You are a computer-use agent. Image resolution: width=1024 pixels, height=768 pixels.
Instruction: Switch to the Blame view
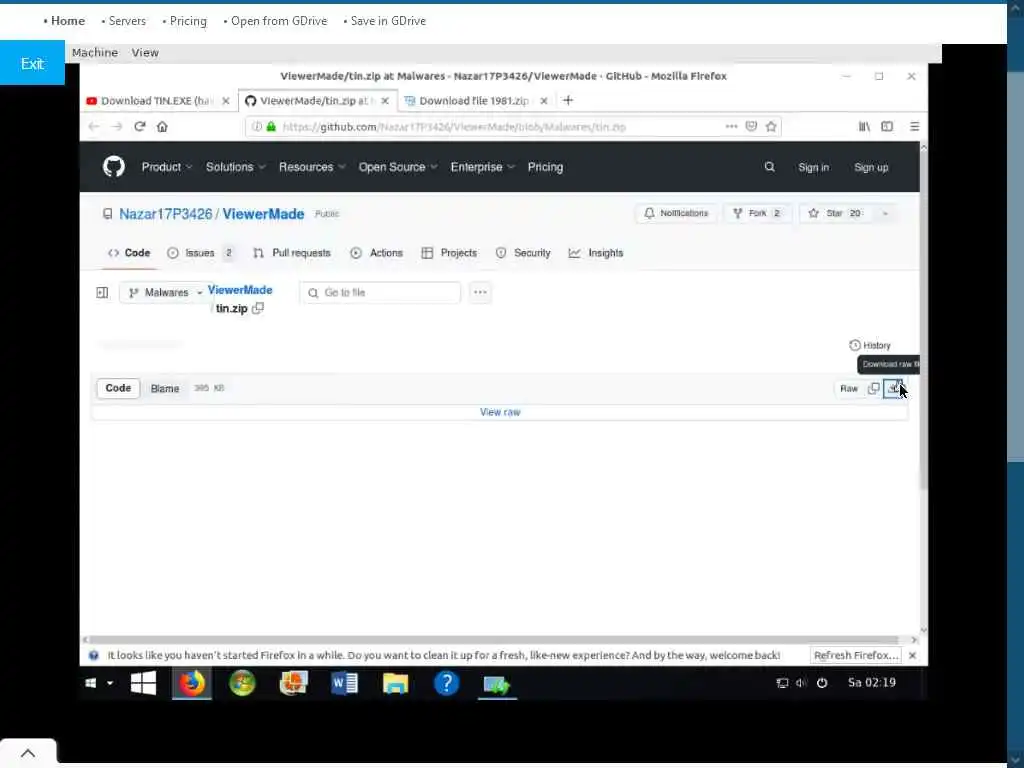(165, 389)
